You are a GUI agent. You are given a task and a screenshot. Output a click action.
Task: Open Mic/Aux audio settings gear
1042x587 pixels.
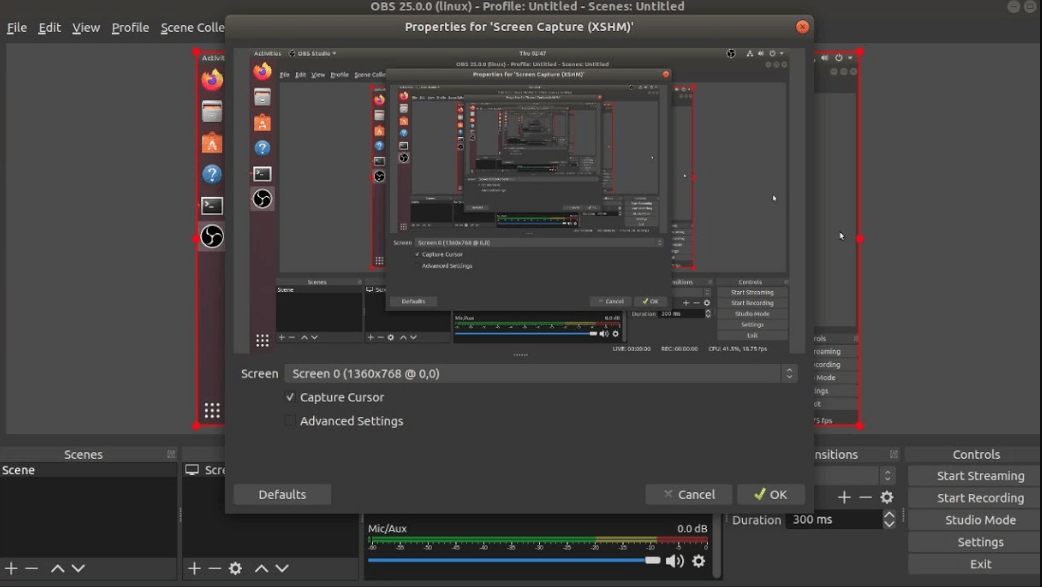click(698, 561)
